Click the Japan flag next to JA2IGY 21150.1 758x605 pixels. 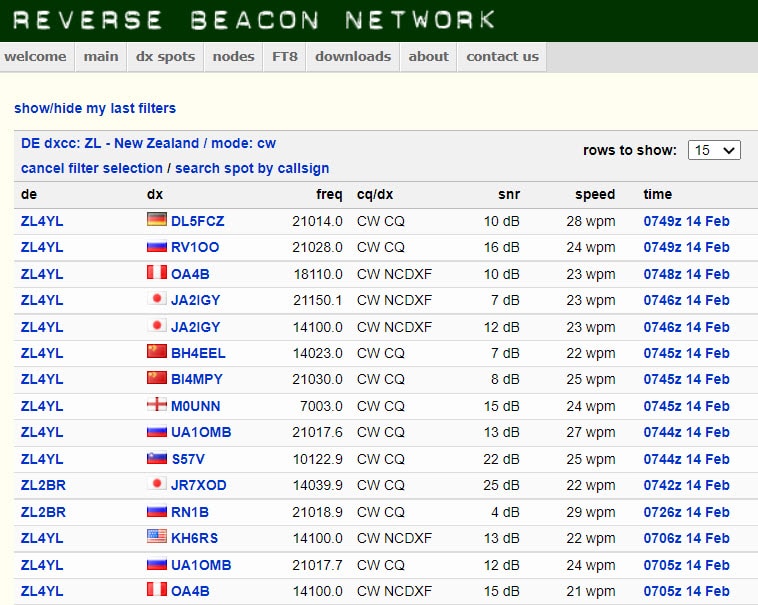coord(157,299)
